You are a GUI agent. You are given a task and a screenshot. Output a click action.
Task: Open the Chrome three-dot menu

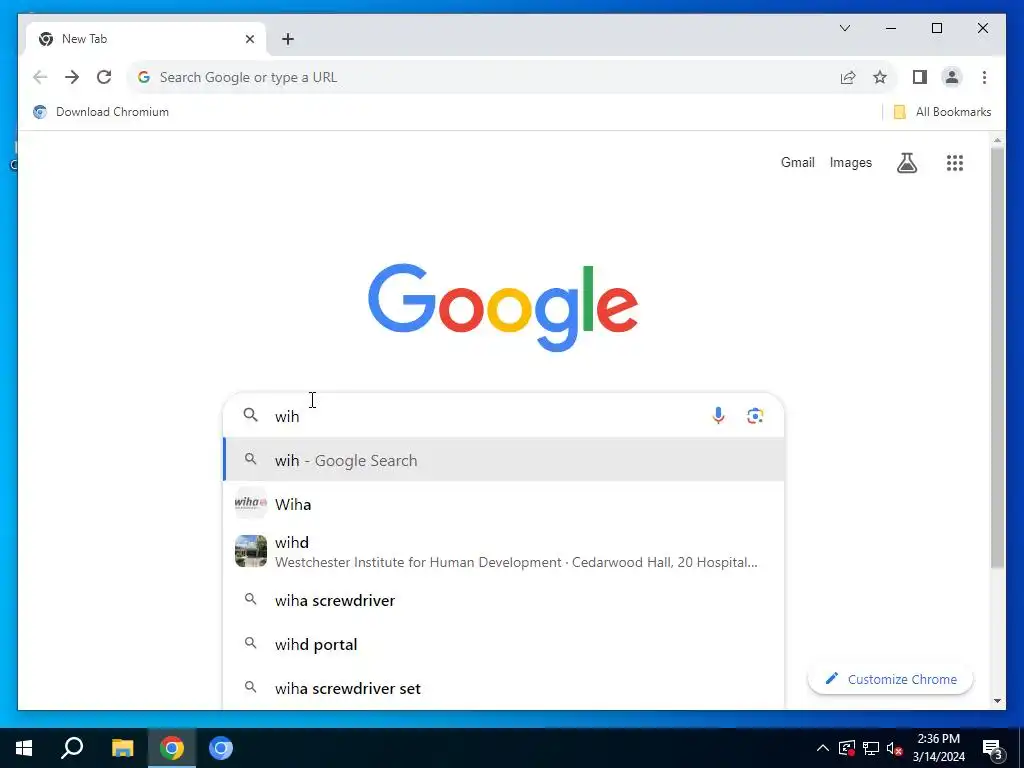(x=984, y=77)
